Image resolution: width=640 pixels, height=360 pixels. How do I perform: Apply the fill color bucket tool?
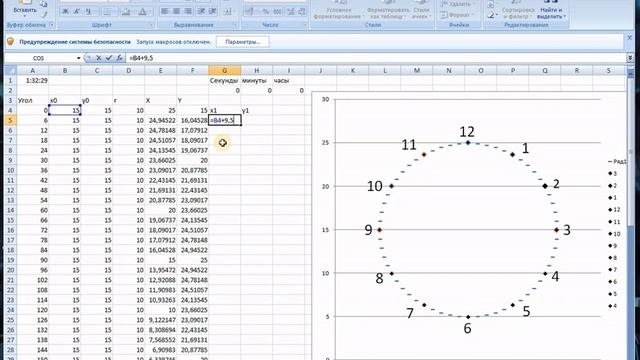click(126, 12)
